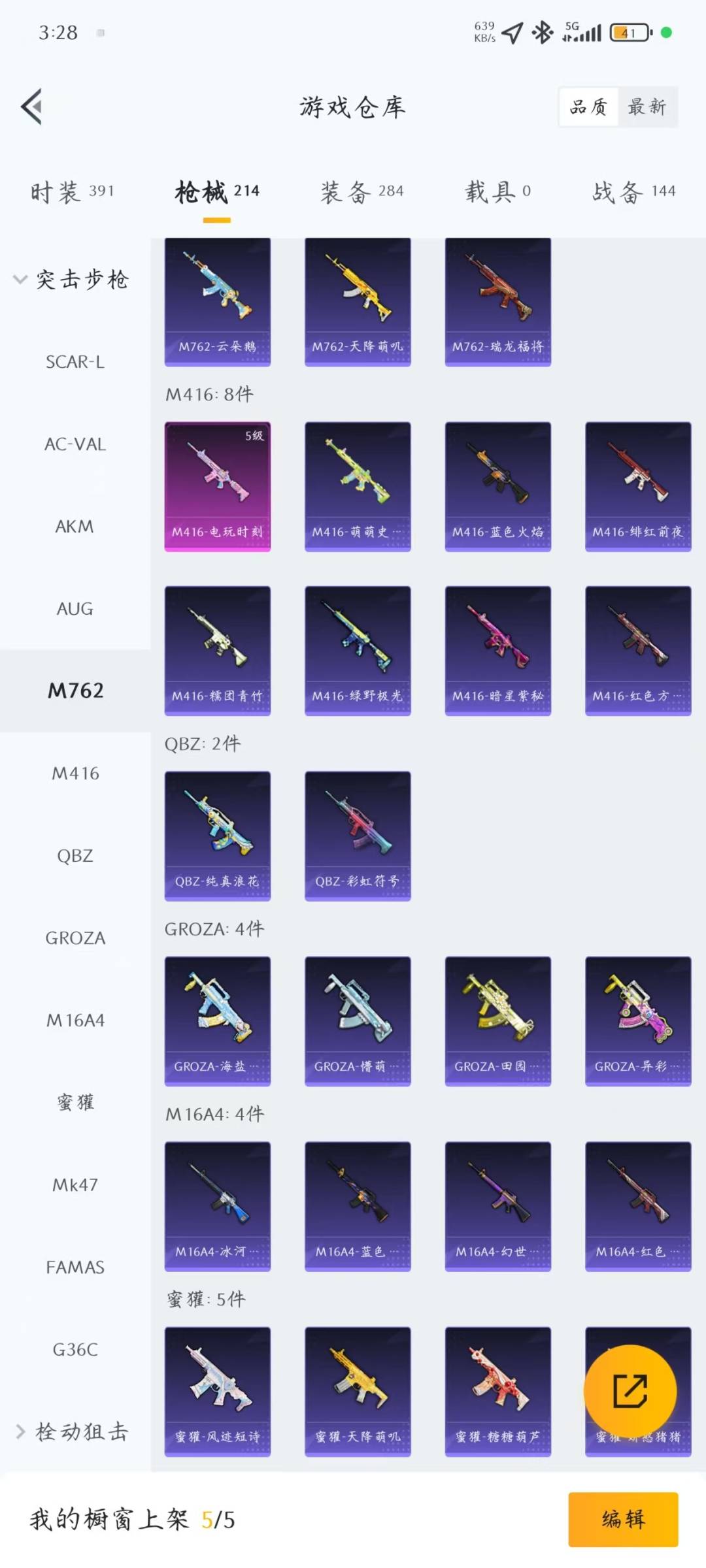Select GROZA in the weapon sidebar
Screen dimensions: 706x1568
pos(75,938)
